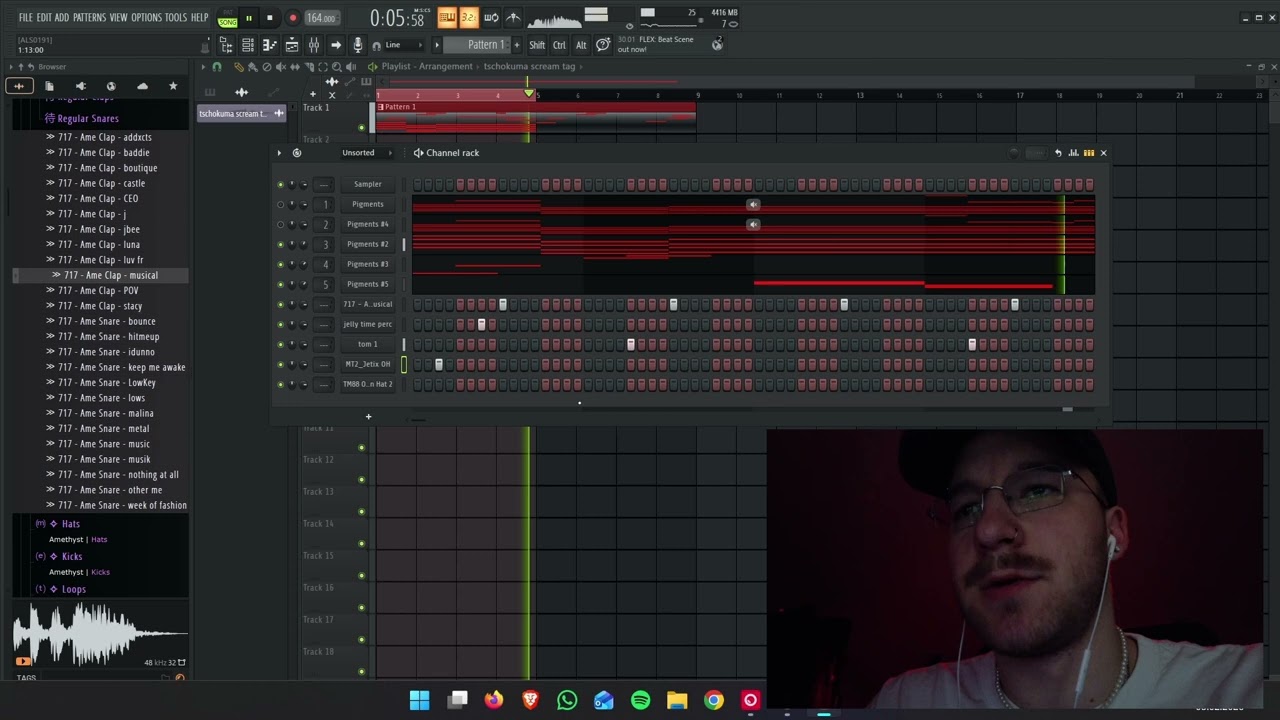
Task: Unmute the Pigments #4 channel
Action: point(280,224)
